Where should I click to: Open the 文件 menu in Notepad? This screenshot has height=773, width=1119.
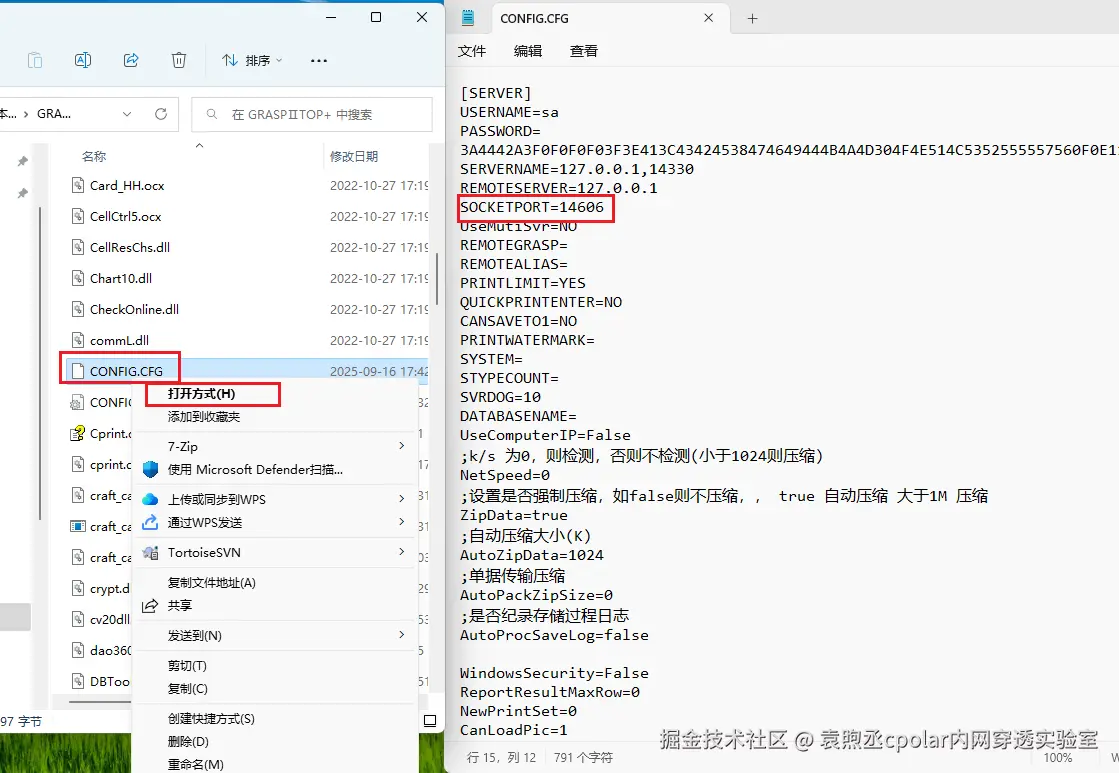[x=471, y=51]
